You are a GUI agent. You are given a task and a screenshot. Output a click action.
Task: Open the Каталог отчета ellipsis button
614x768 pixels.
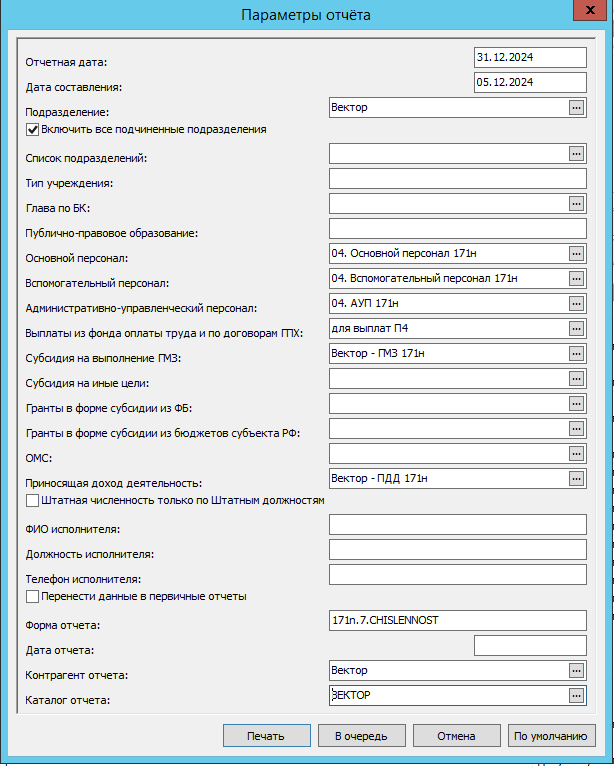[x=576, y=695]
